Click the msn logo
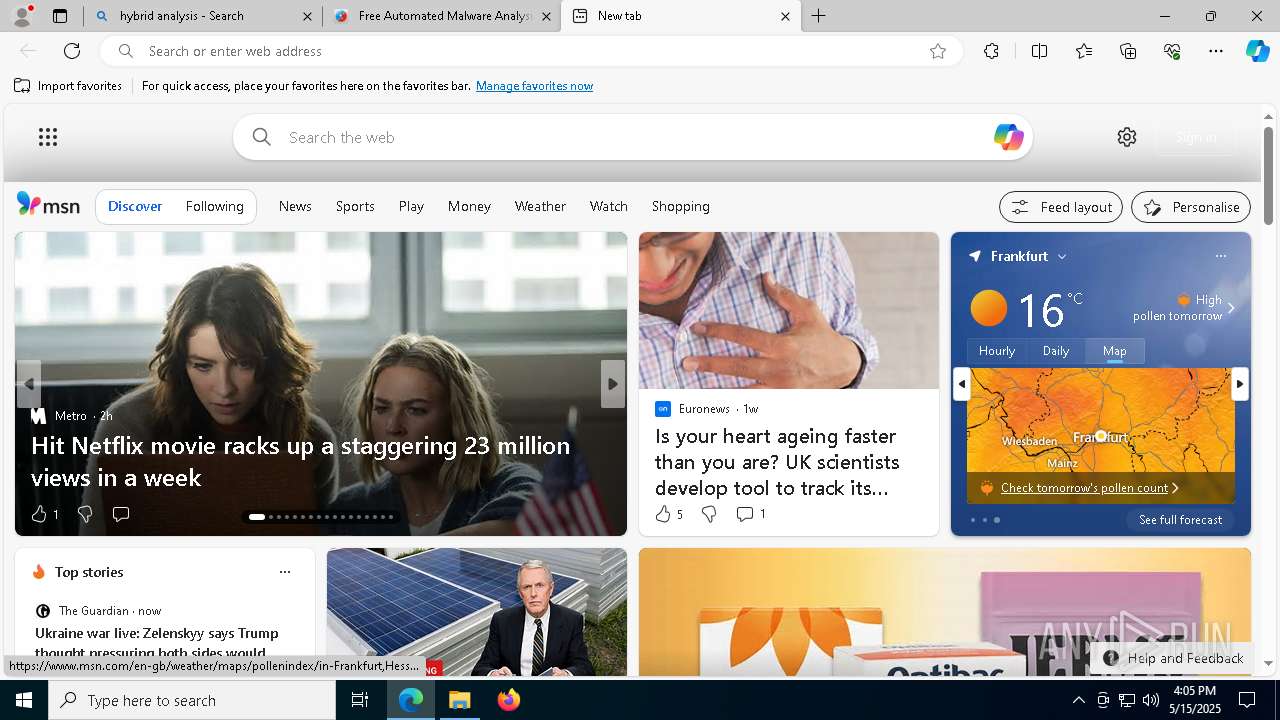This screenshot has height=720, width=1280. [48, 205]
